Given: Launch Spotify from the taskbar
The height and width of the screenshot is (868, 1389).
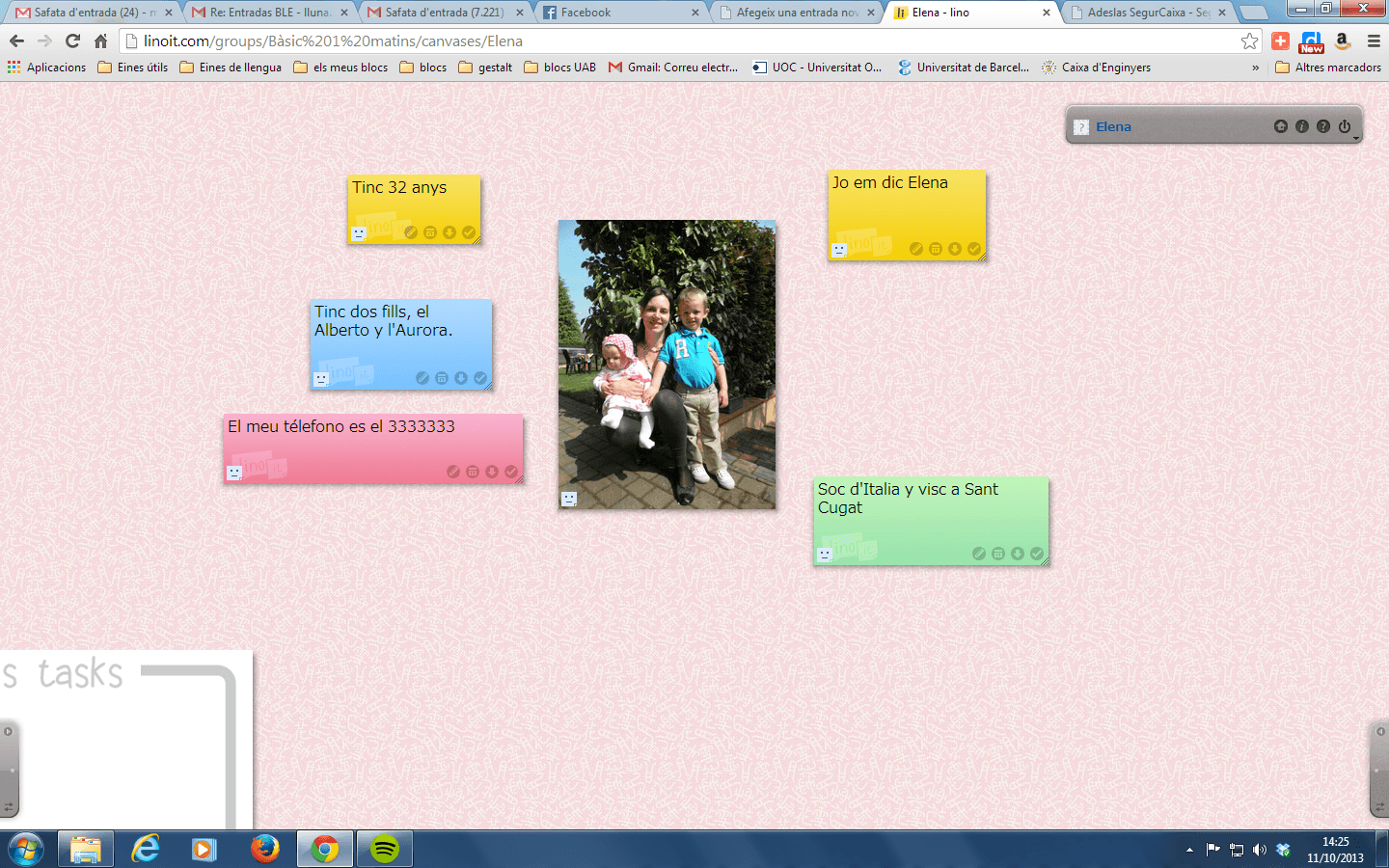Looking at the screenshot, I should [385, 849].
